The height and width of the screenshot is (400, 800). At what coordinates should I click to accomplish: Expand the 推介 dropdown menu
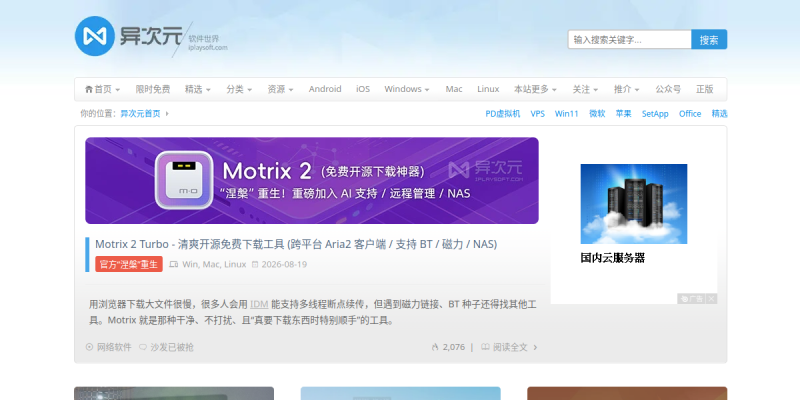637,90
